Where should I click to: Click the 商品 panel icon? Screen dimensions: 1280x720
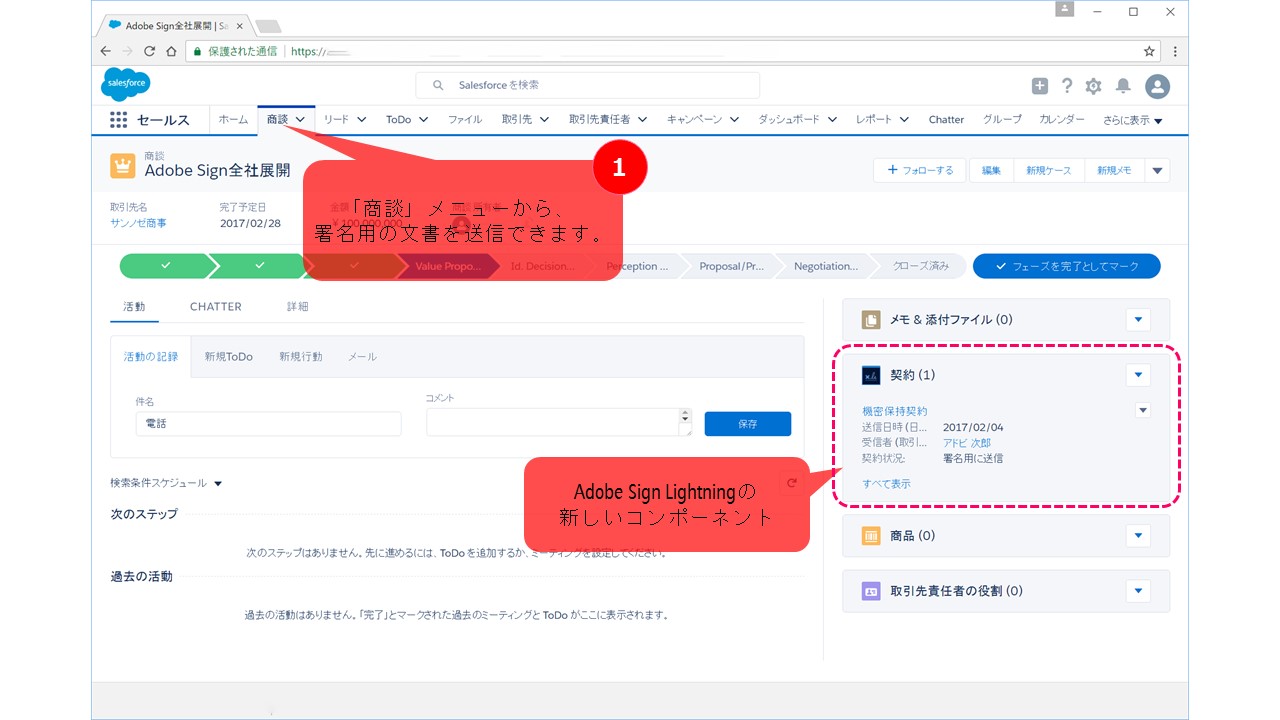click(x=871, y=536)
